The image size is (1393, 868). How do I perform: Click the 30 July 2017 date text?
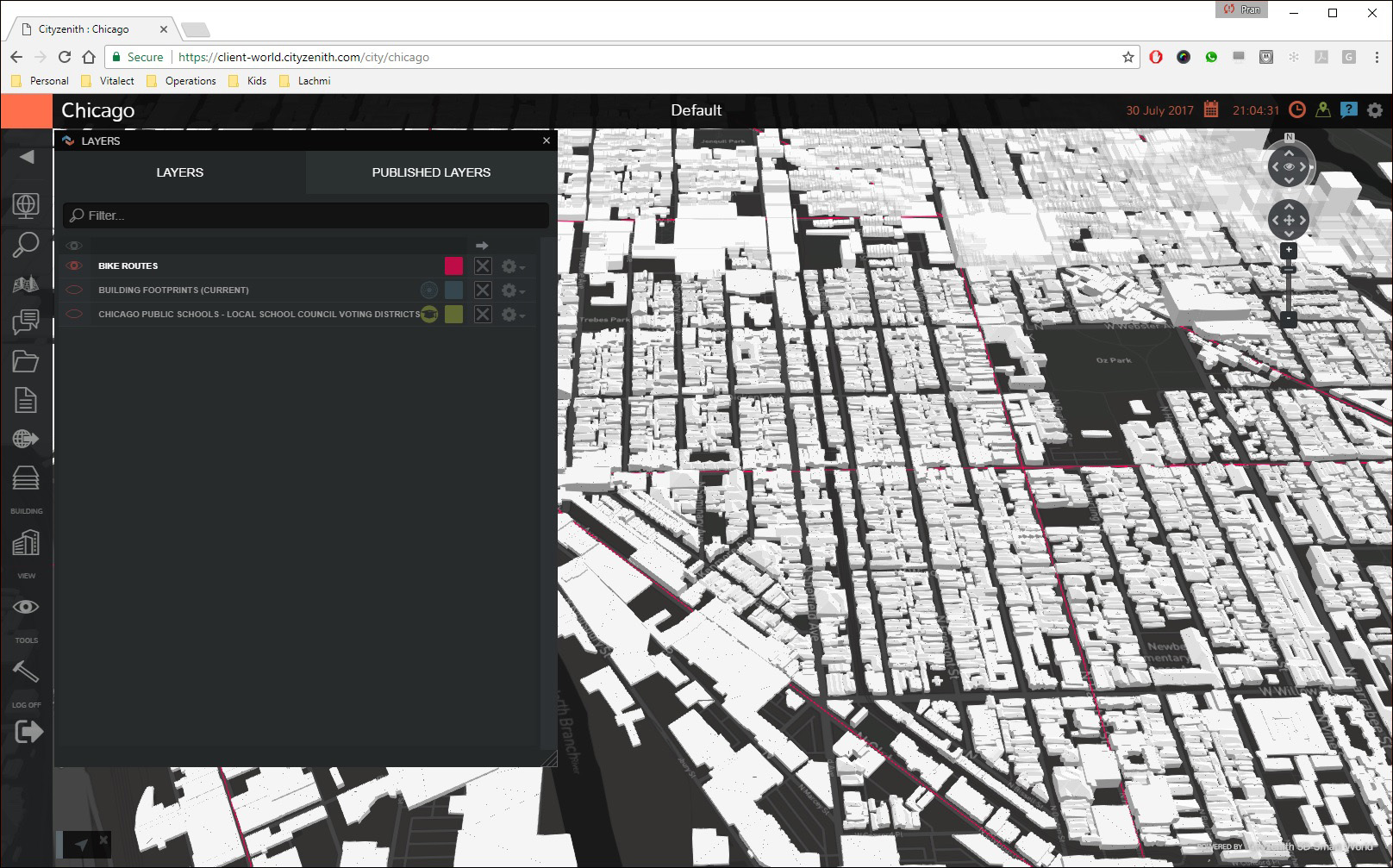[x=1160, y=110]
